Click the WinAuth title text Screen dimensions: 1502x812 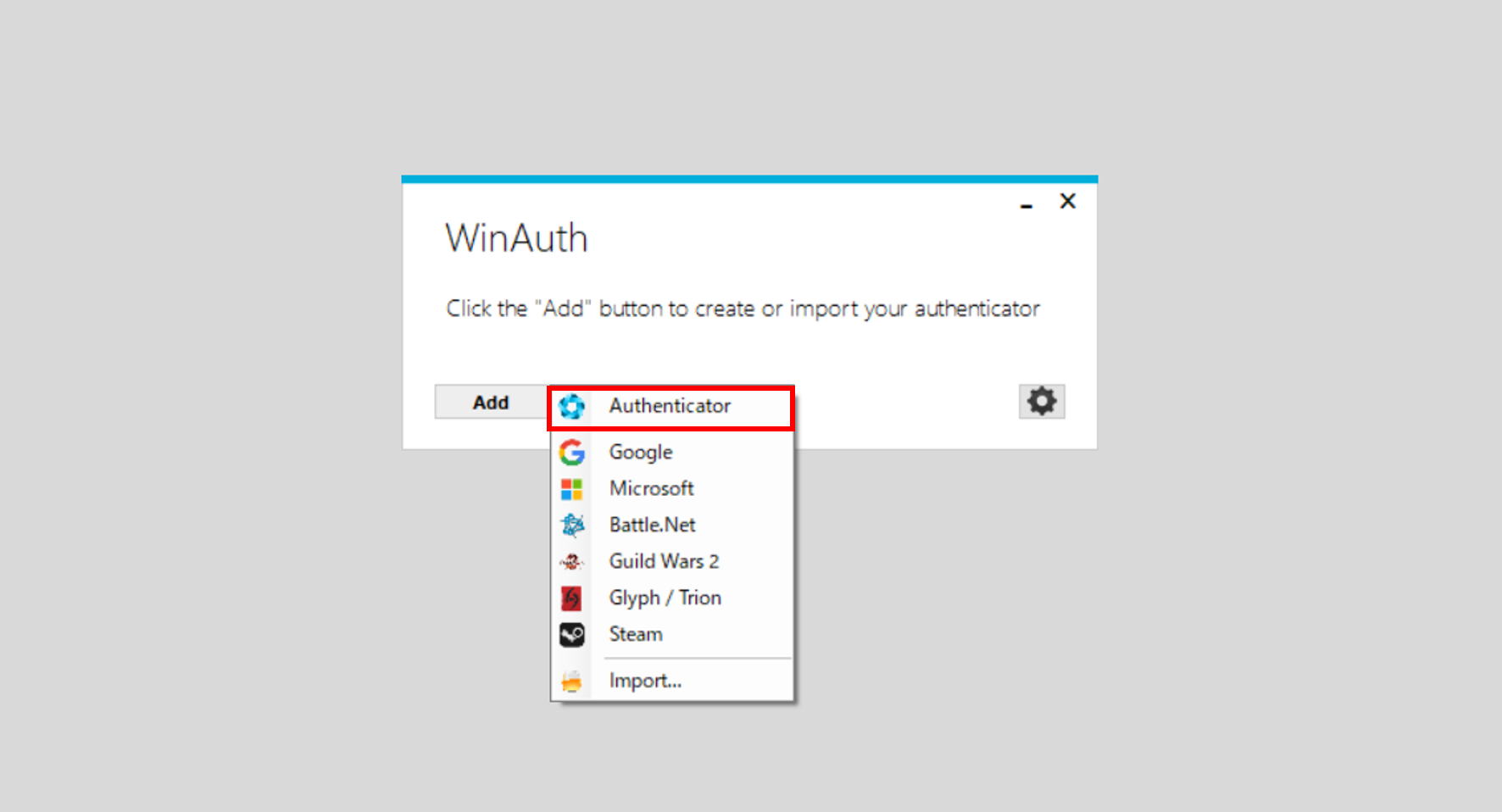click(x=516, y=238)
